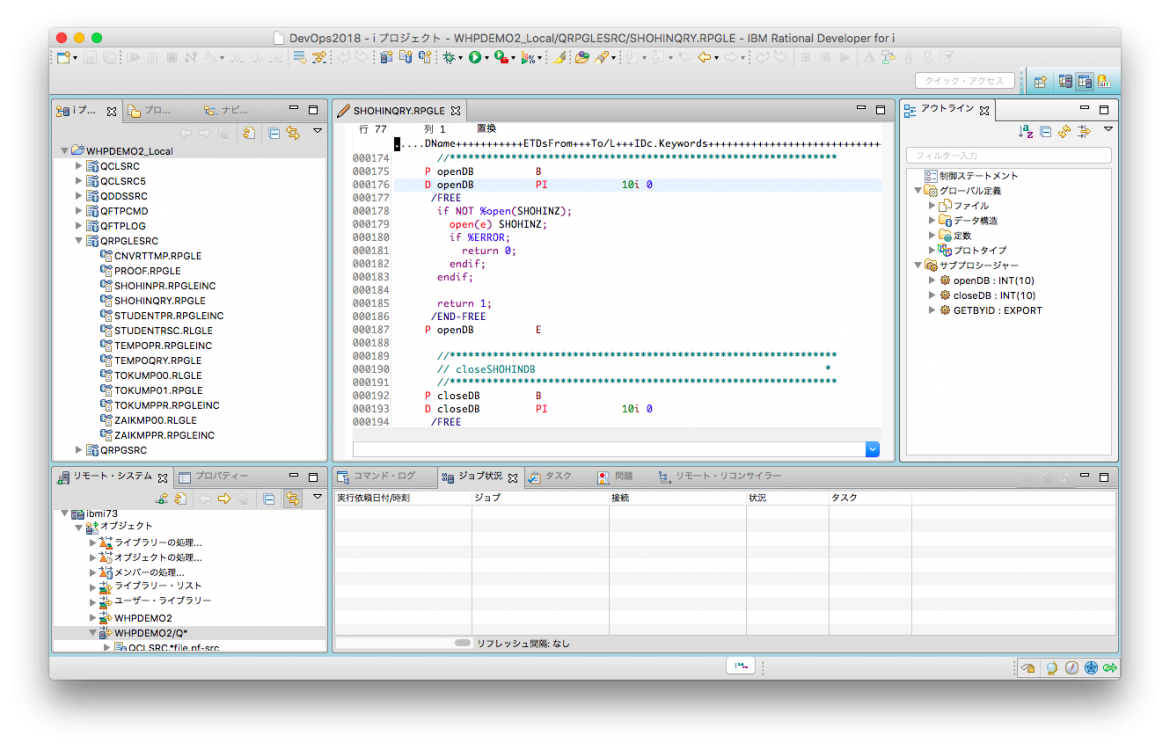Toggle Link with Editor in project view
This screenshot has height=750, width=1170.
tap(293, 132)
